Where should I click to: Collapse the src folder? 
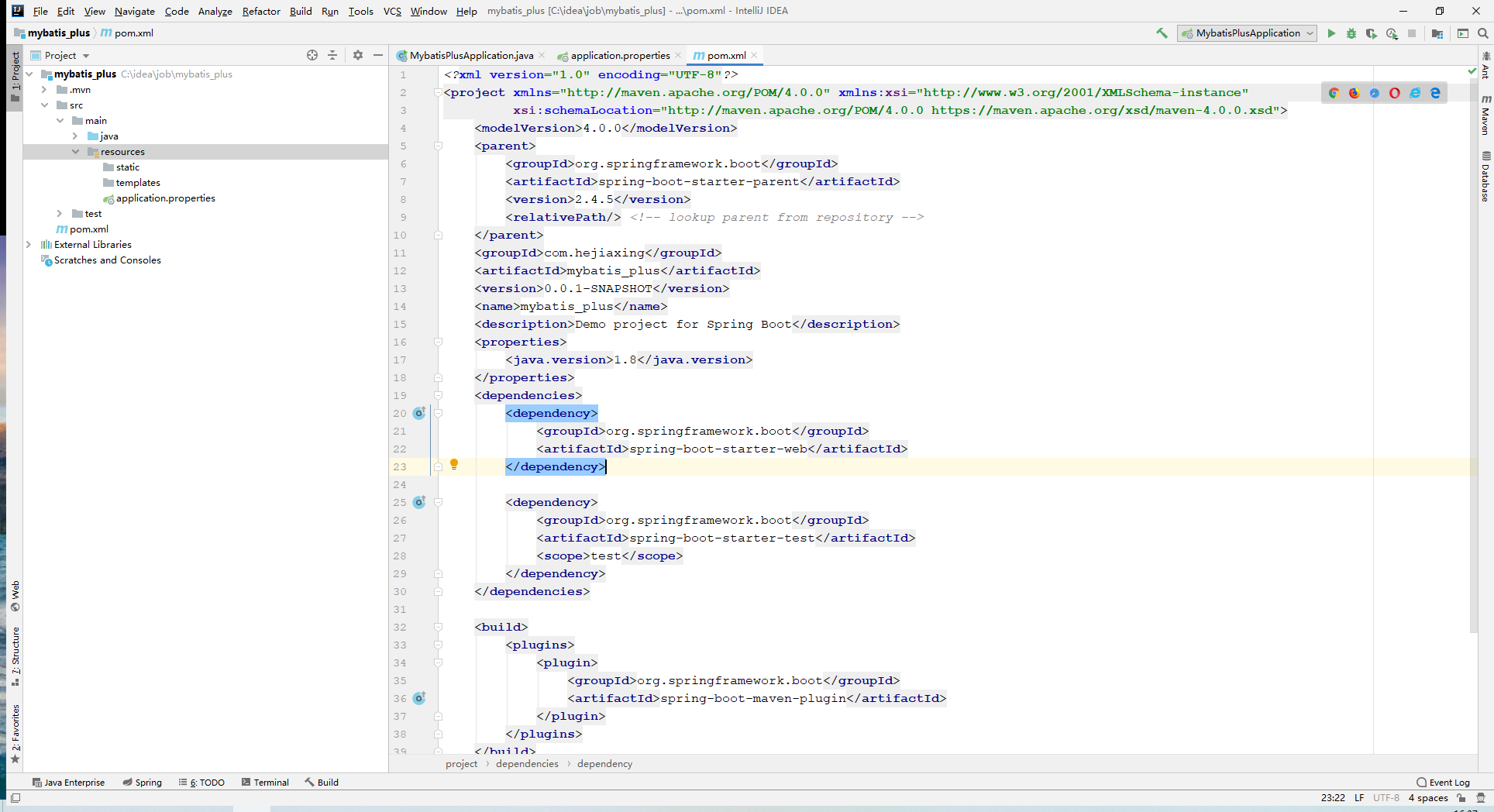(x=44, y=105)
